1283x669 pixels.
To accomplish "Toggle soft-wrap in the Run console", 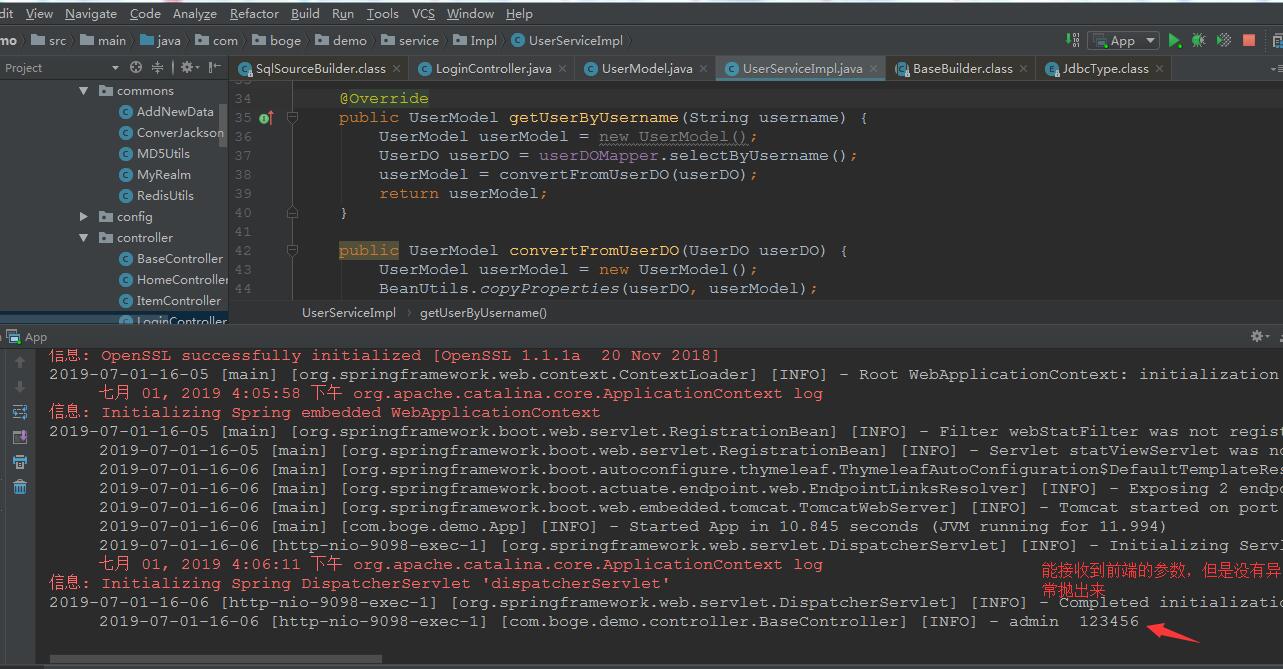I will click(20, 412).
